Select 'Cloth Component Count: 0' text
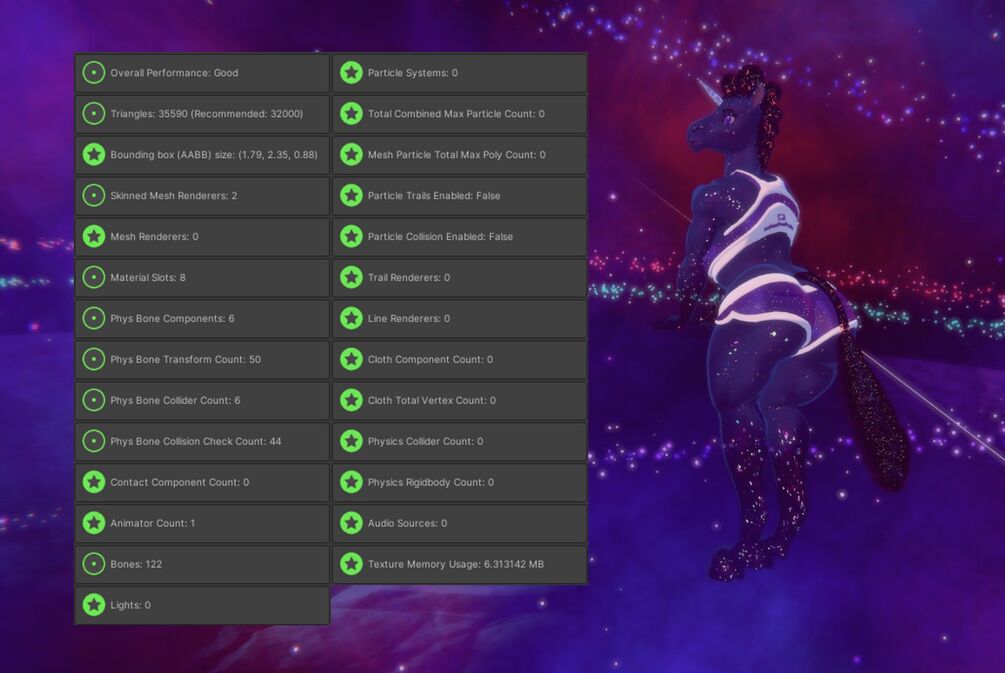The height and width of the screenshot is (673, 1005). click(431, 360)
